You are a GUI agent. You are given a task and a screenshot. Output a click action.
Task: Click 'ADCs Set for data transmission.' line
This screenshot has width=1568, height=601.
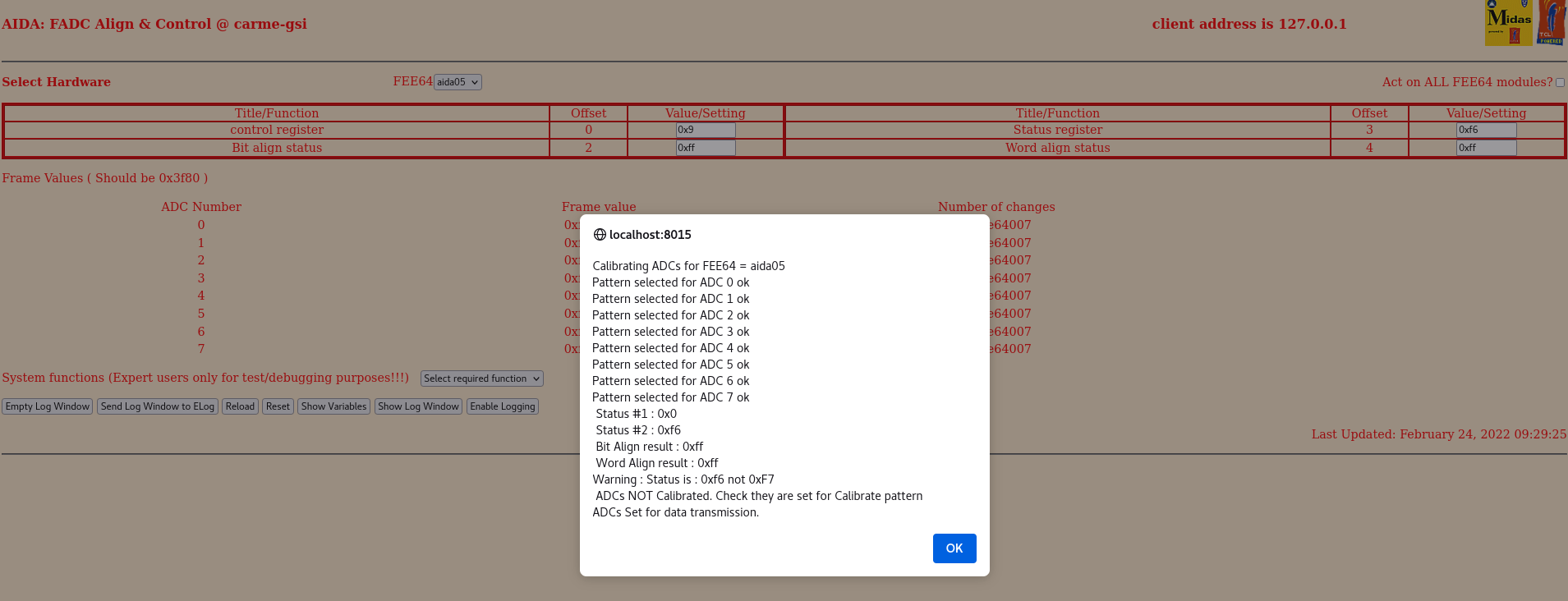tap(676, 512)
